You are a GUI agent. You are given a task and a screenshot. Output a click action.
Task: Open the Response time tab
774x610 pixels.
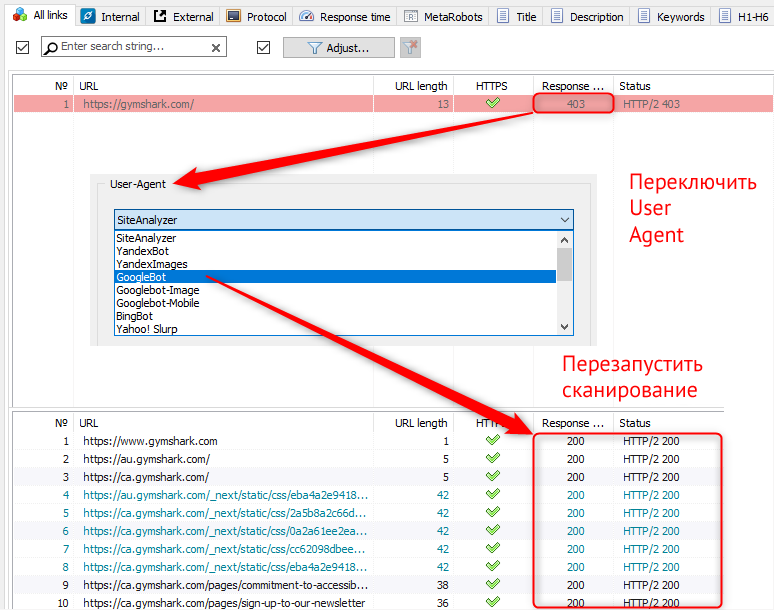(345, 17)
